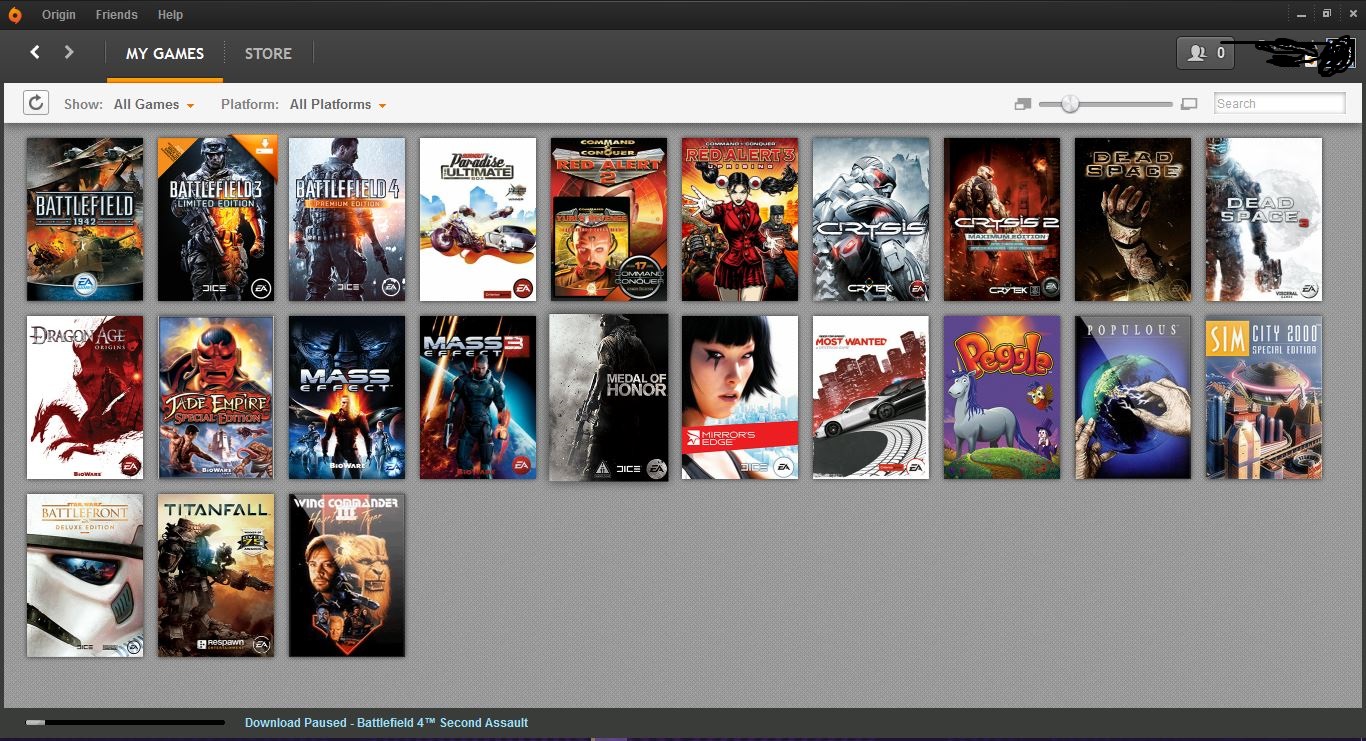The height and width of the screenshot is (741, 1366).
Task: Select the MY GAMES tab
Action: (165, 54)
